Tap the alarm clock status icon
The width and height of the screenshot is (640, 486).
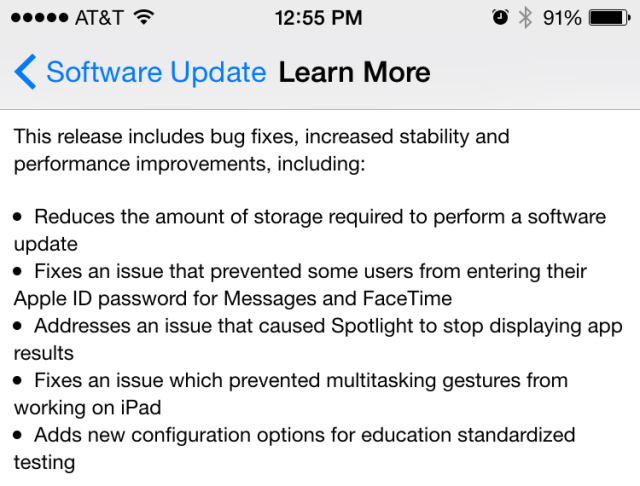500,17
